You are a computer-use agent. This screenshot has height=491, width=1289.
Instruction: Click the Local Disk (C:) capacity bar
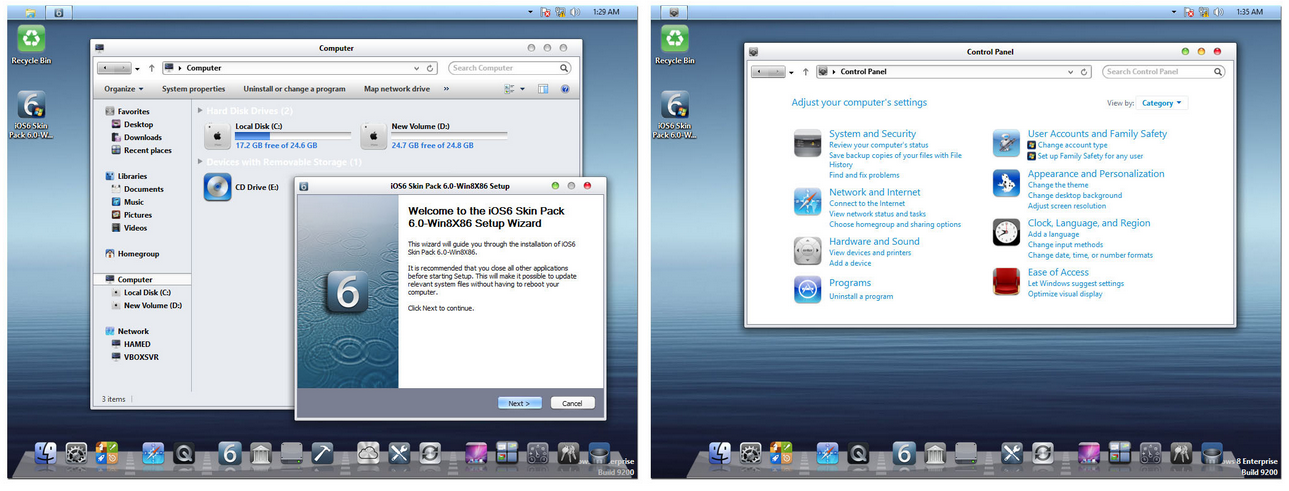coord(293,136)
